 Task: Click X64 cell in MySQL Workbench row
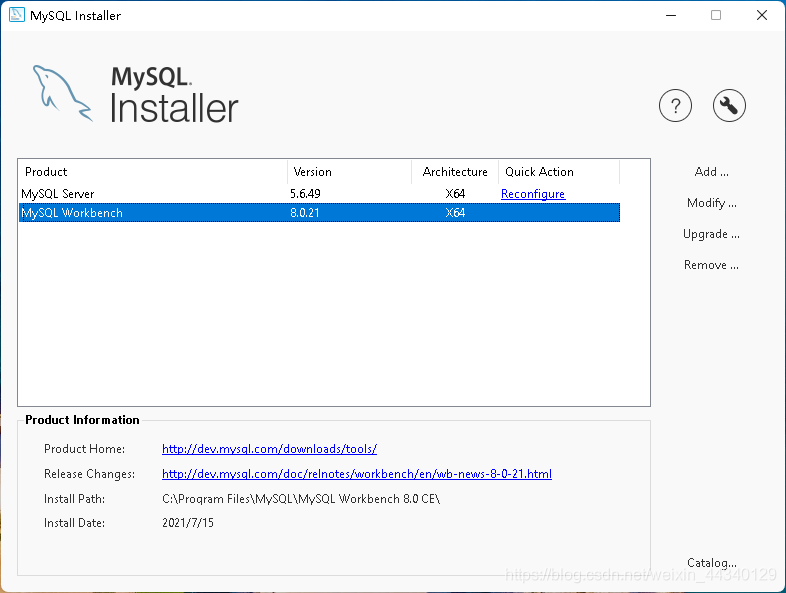(455, 213)
